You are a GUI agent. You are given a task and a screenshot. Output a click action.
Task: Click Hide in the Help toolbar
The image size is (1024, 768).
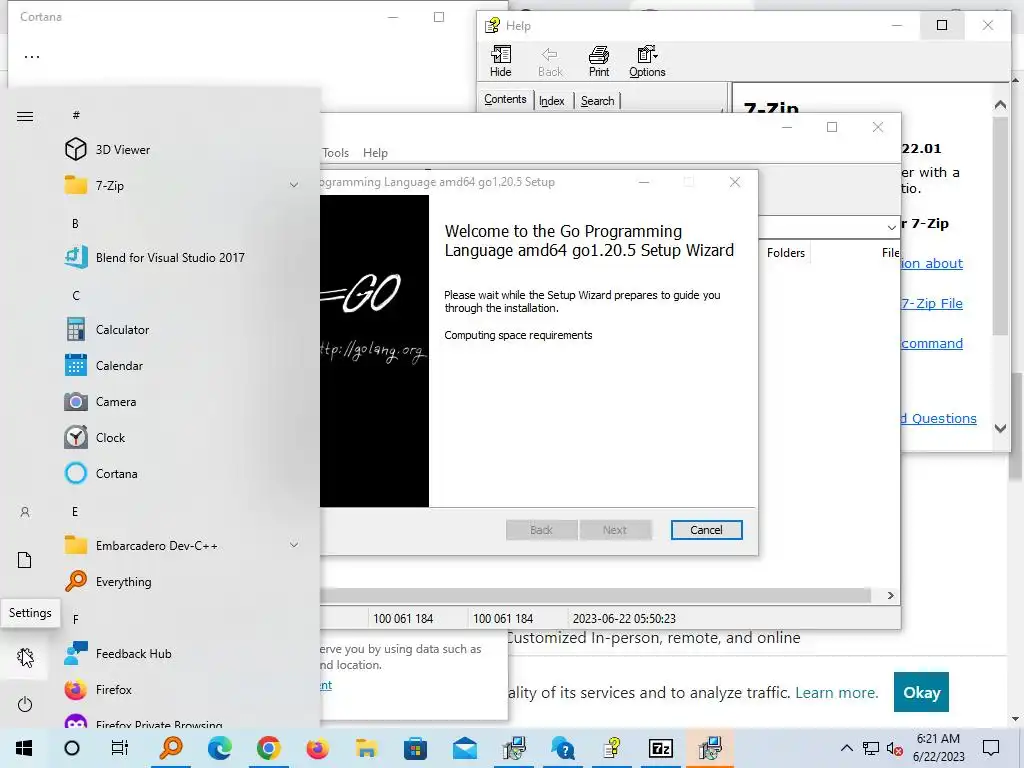(501, 61)
